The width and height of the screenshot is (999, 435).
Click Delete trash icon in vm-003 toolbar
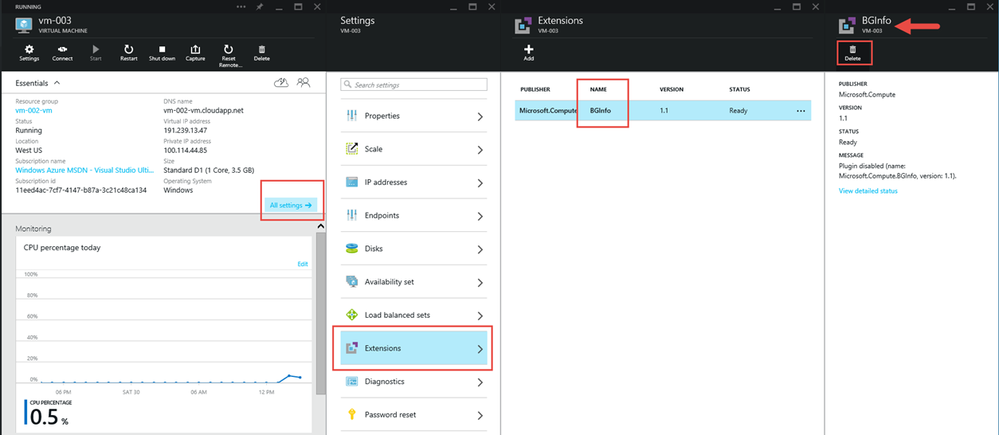click(261, 49)
